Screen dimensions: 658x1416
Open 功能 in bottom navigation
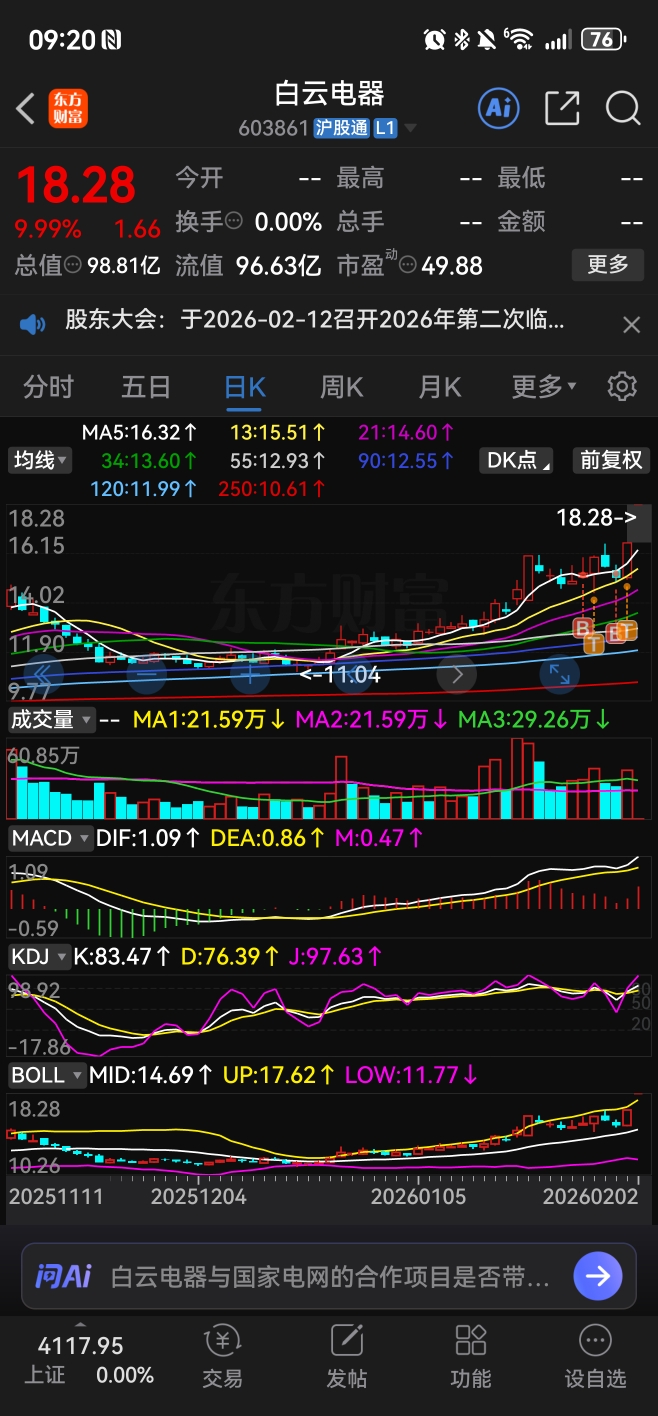click(470, 1357)
